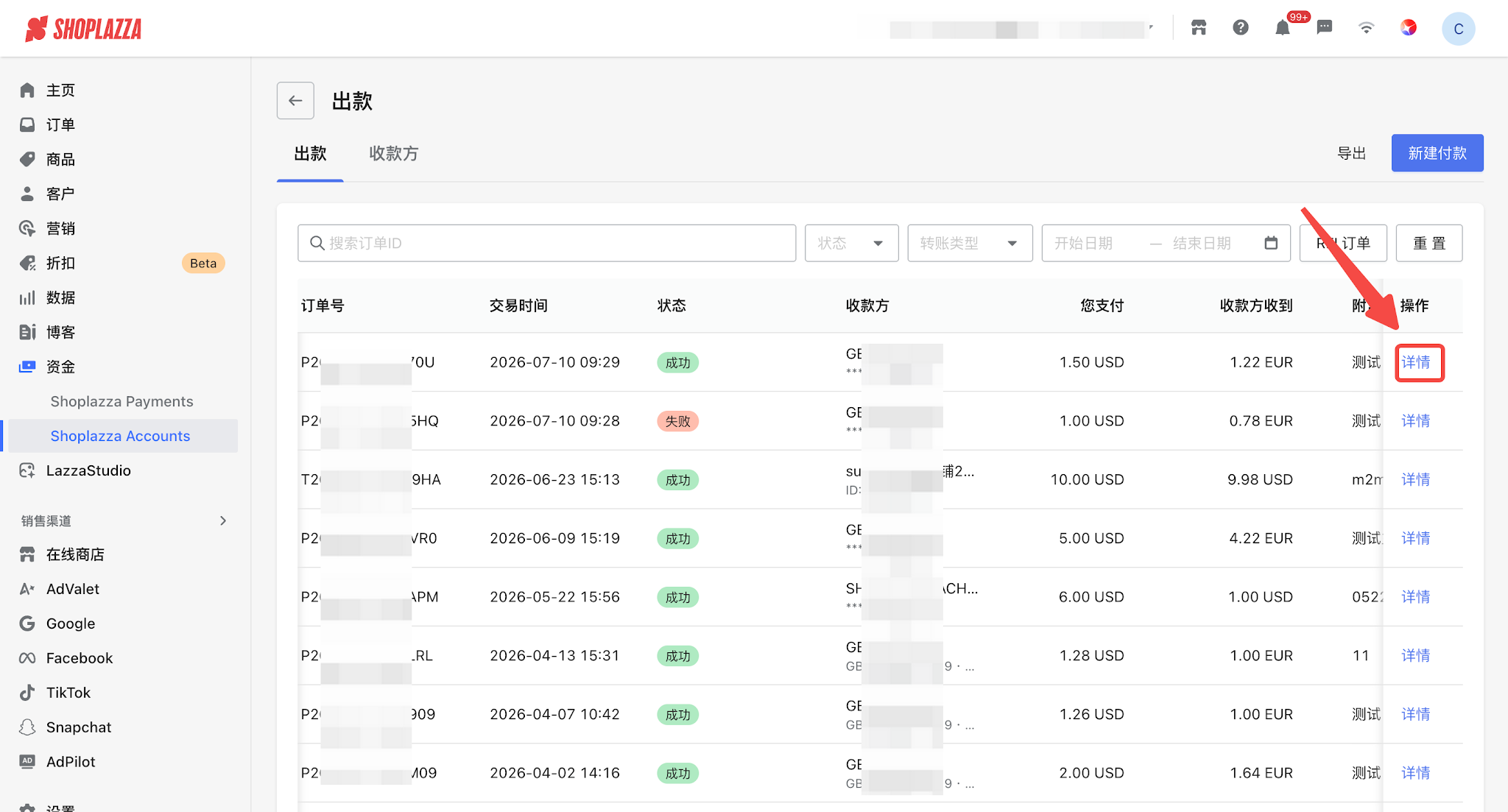This screenshot has height=812, width=1508.
Task: Open 详情 for the 2026-07-10 09:28 order
Action: (1415, 421)
